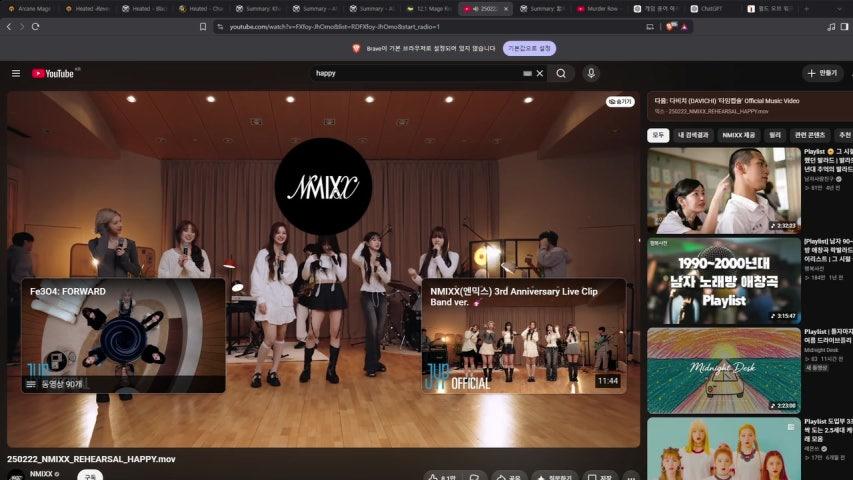Select the NMIXX 제공 filter chip
Screen dimensions: 853x480
coord(739,135)
